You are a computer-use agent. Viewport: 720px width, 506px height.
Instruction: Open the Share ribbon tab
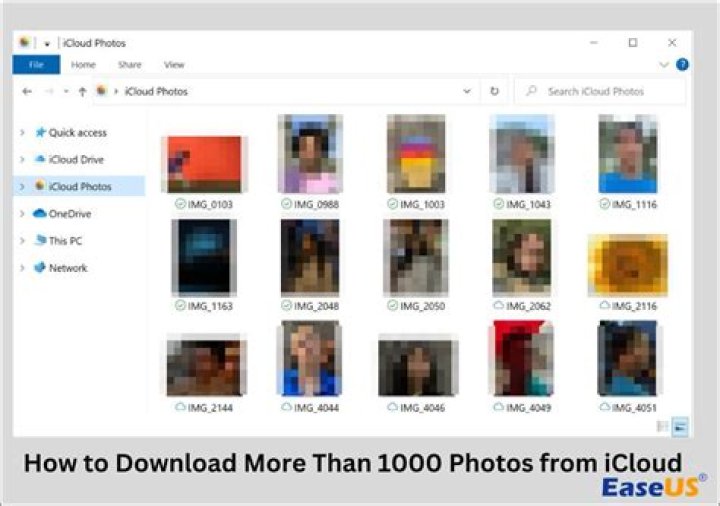(x=129, y=65)
